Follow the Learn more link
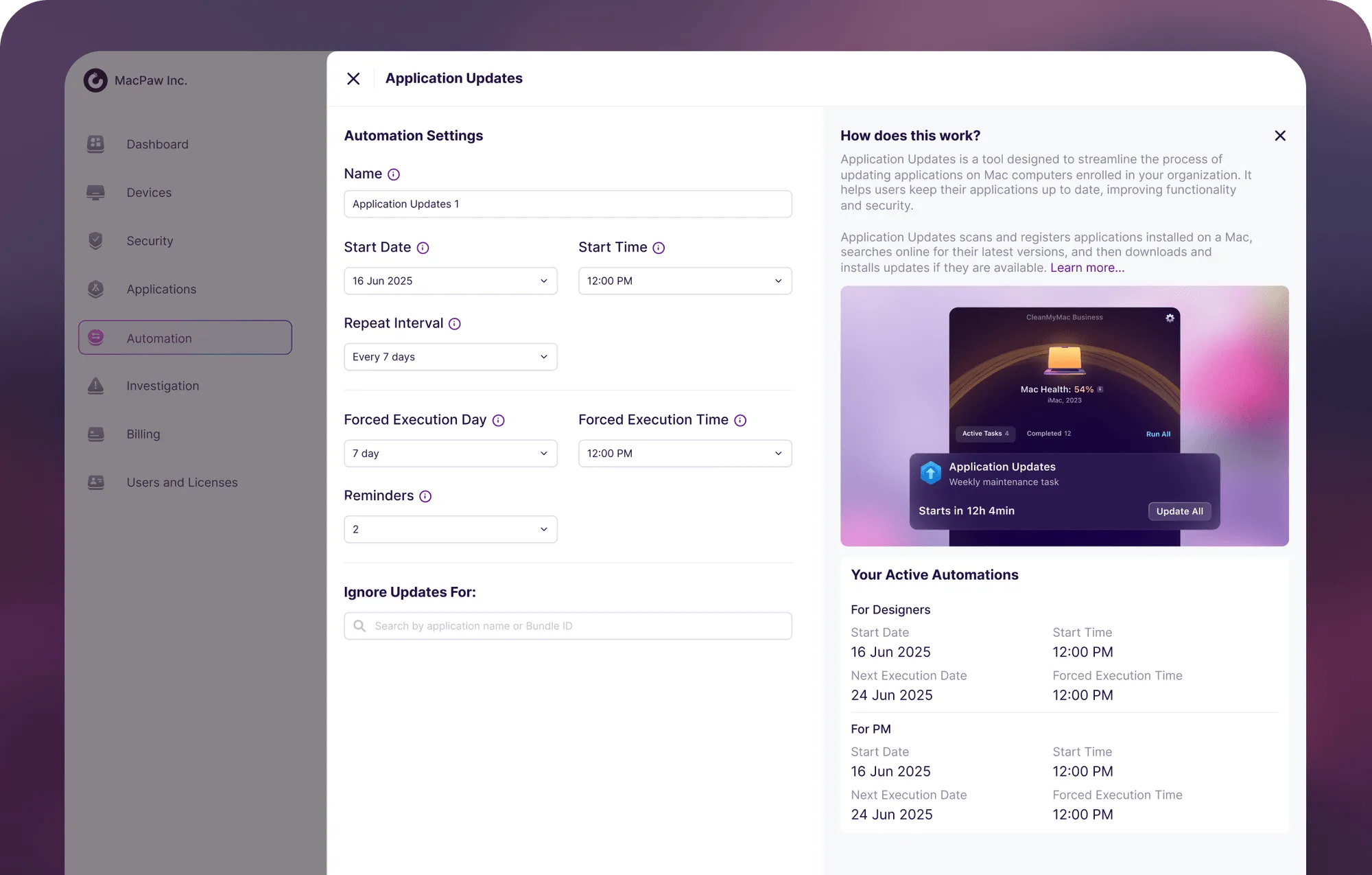Image resolution: width=1372 pixels, height=875 pixels. (x=1087, y=268)
